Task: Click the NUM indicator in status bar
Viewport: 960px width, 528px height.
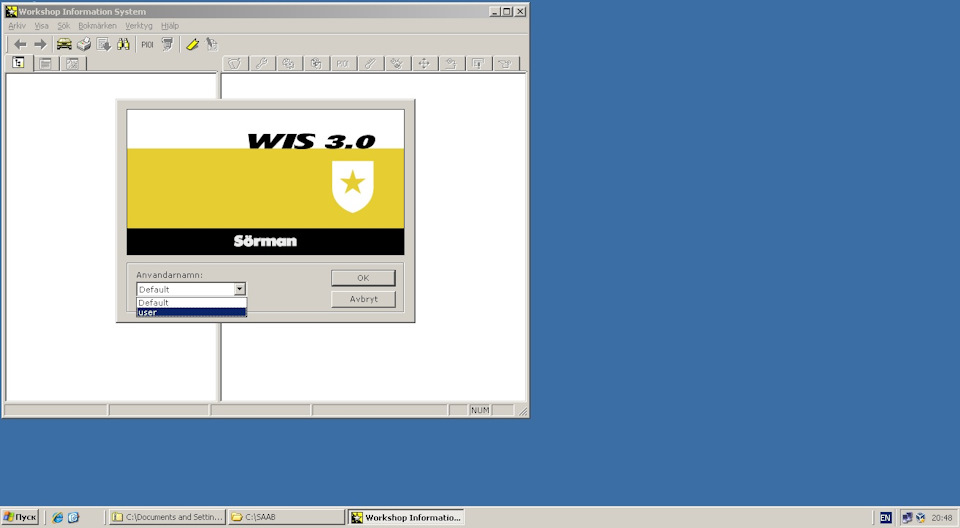Action: point(480,410)
